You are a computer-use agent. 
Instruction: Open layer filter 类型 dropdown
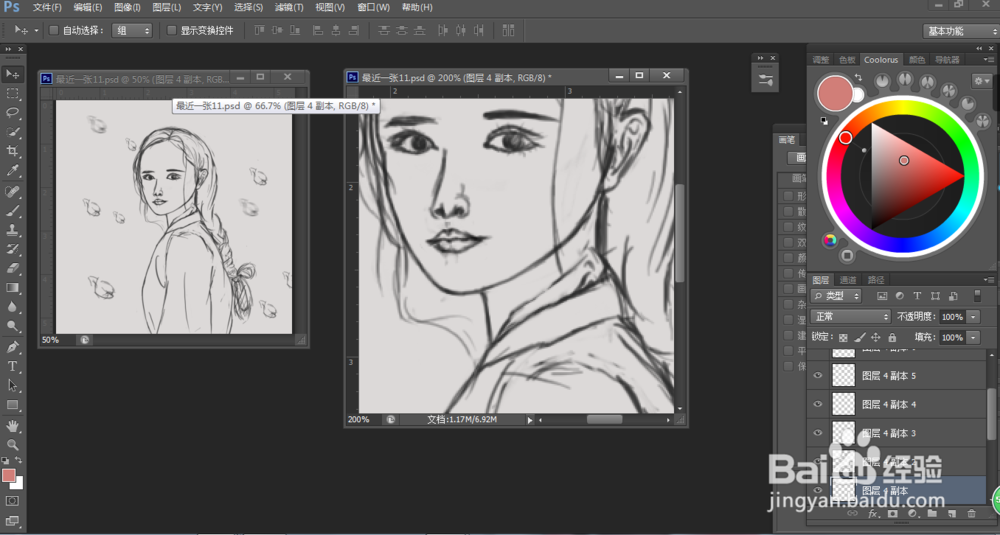835,296
